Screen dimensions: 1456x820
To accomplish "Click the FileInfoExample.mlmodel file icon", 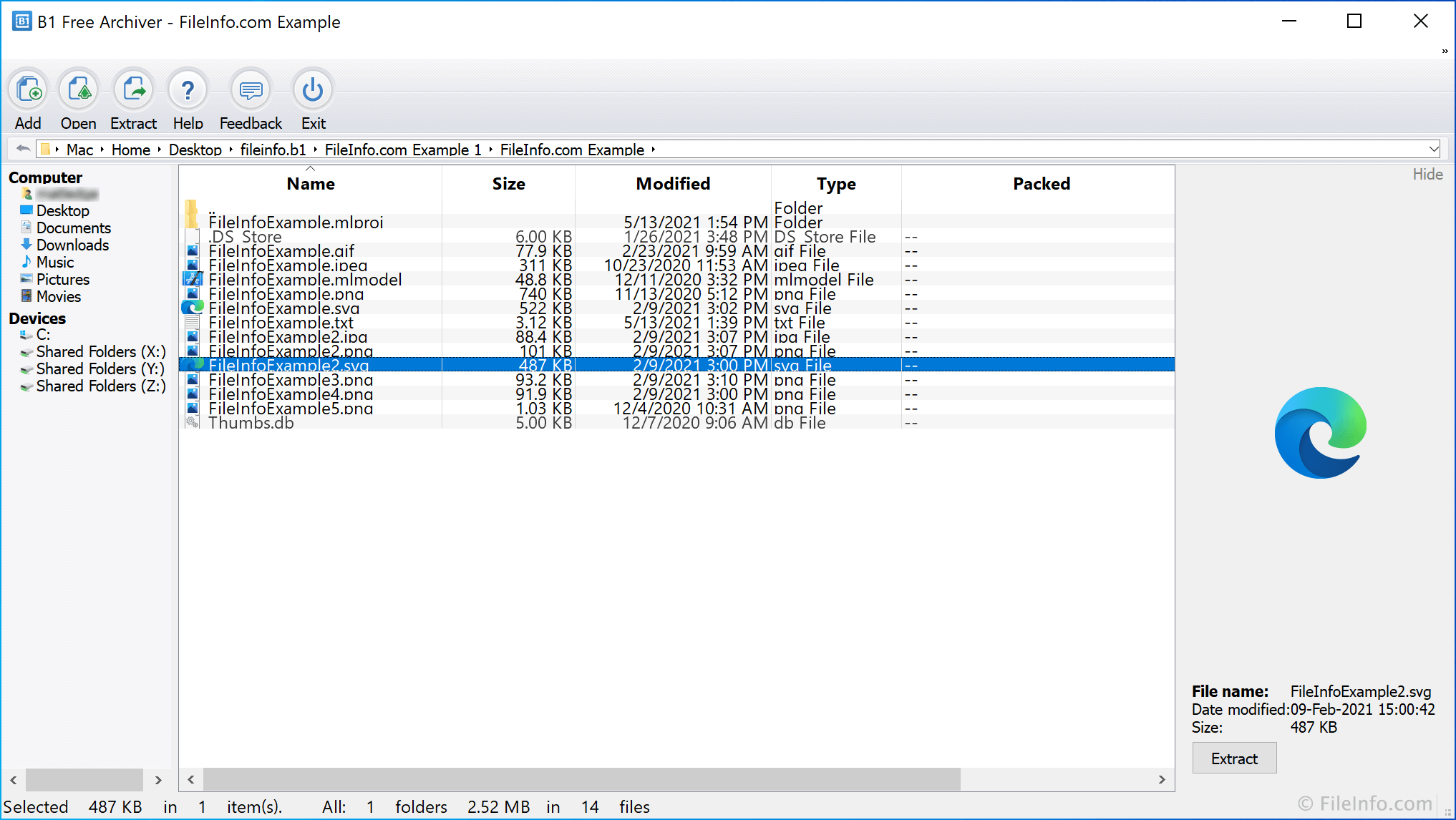I will point(193,280).
